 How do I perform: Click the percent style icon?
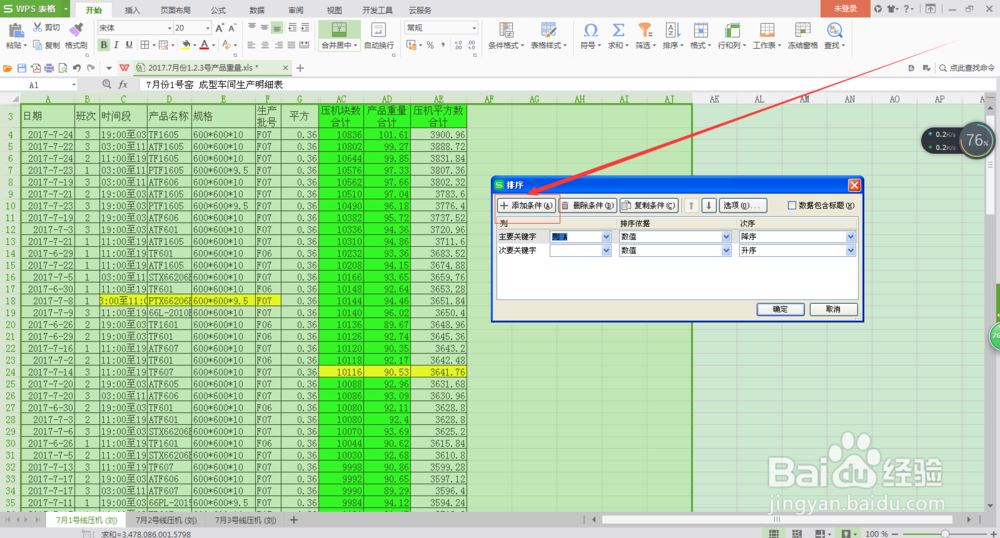[x=430, y=45]
